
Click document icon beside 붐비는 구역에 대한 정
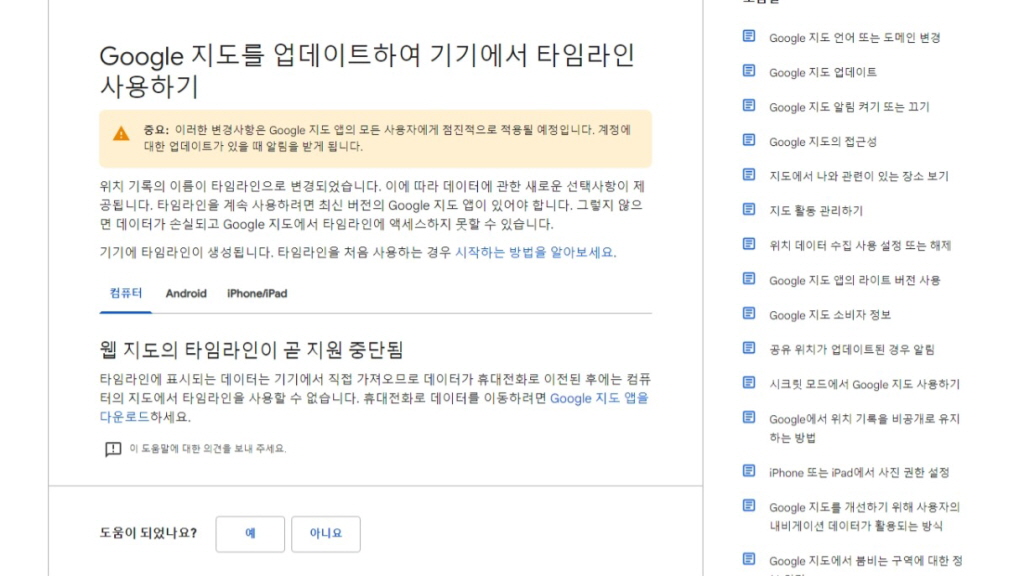(749, 559)
